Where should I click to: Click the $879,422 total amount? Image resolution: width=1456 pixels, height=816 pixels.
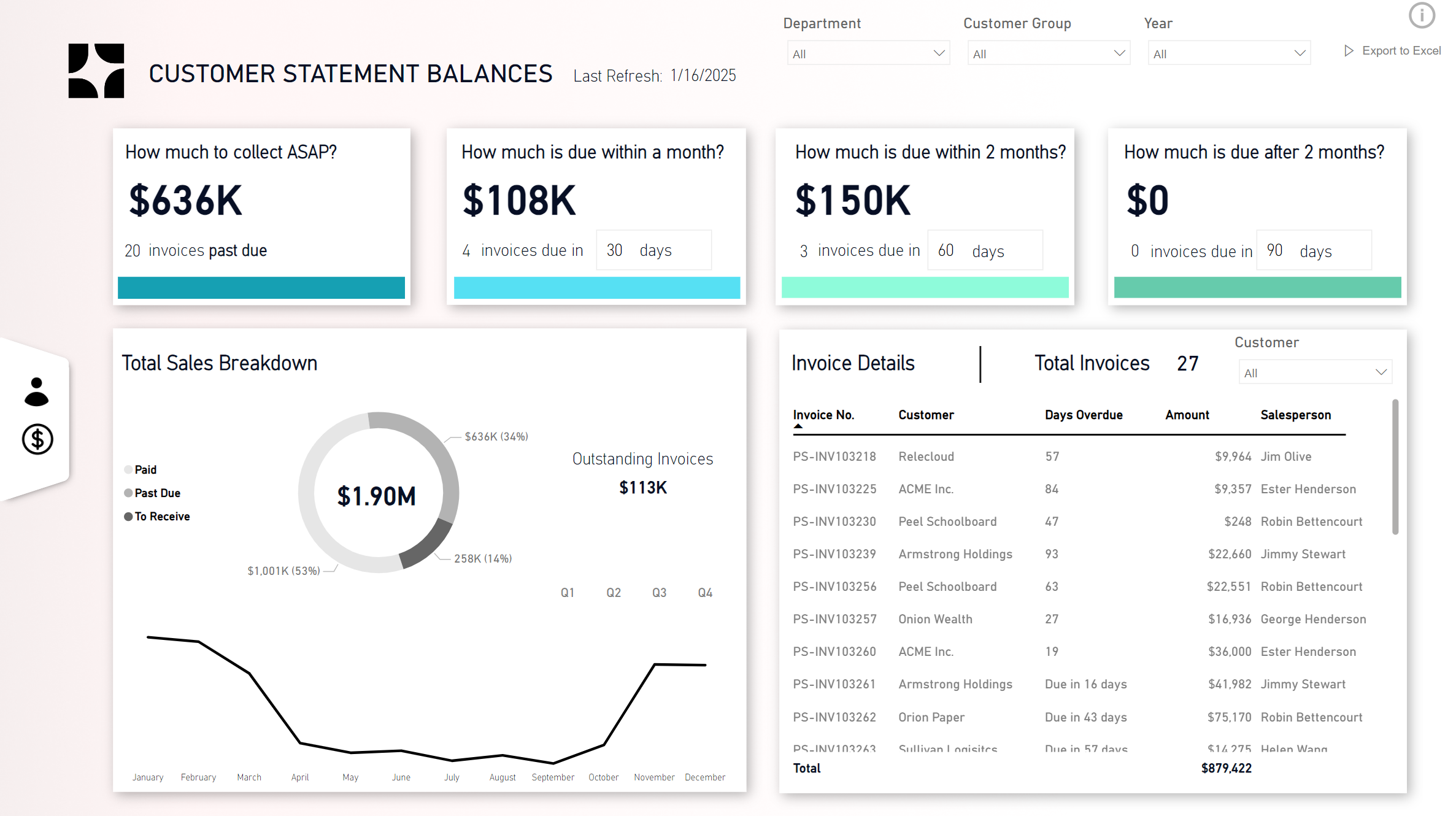pos(1226,768)
